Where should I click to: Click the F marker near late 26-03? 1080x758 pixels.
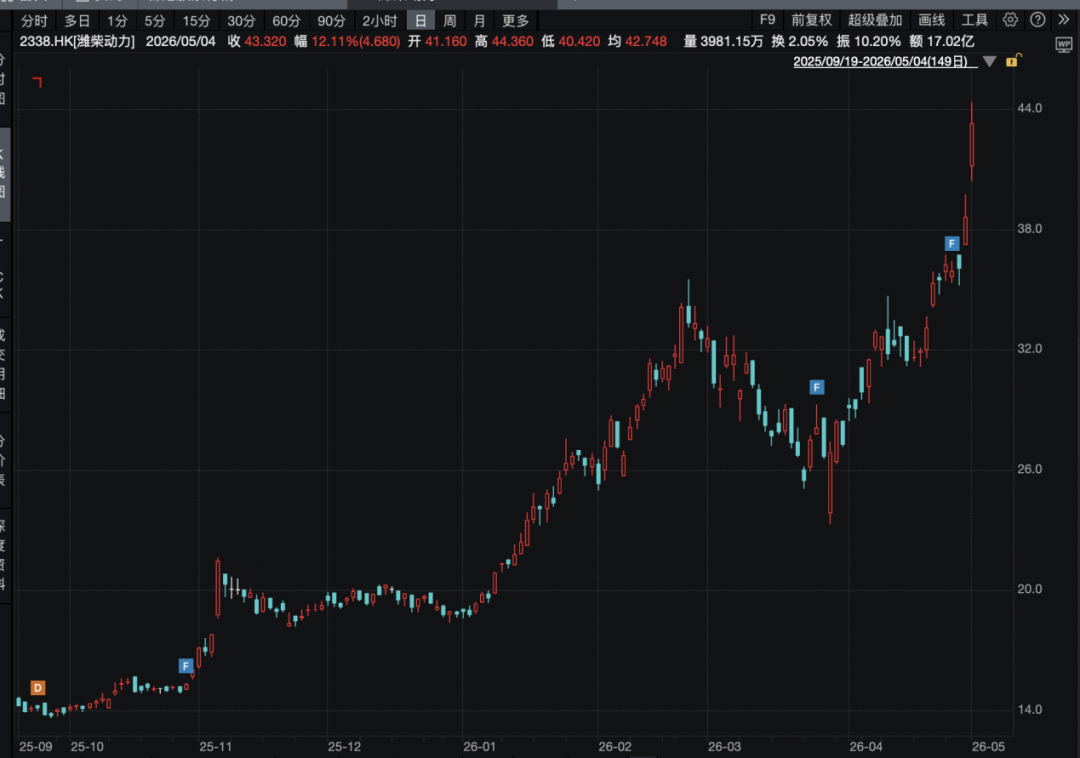pos(816,387)
